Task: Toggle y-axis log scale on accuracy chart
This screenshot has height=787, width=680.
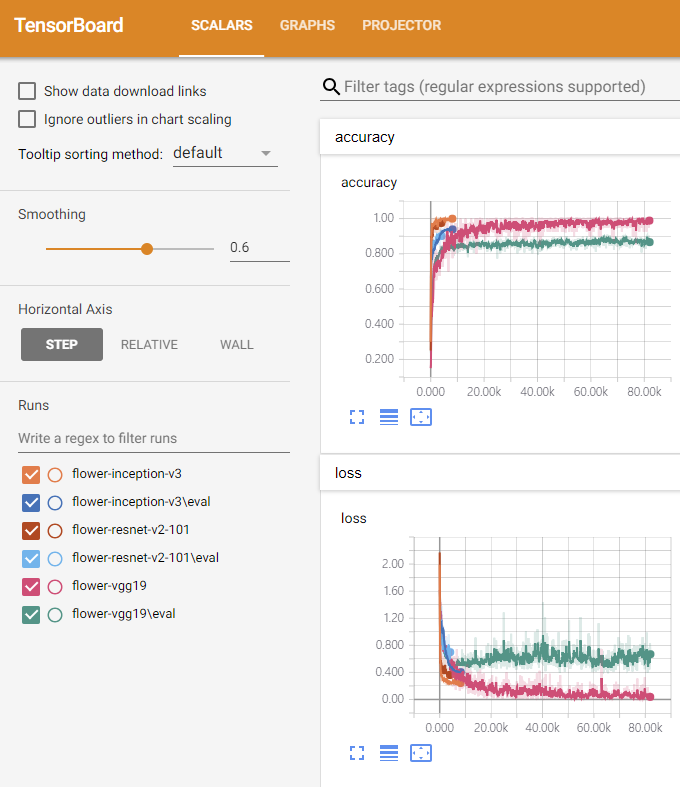Action: (x=389, y=417)
